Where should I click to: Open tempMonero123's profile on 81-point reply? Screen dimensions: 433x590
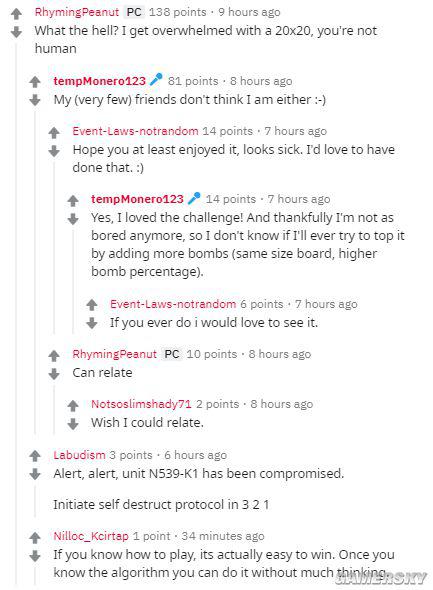(99, 81)
